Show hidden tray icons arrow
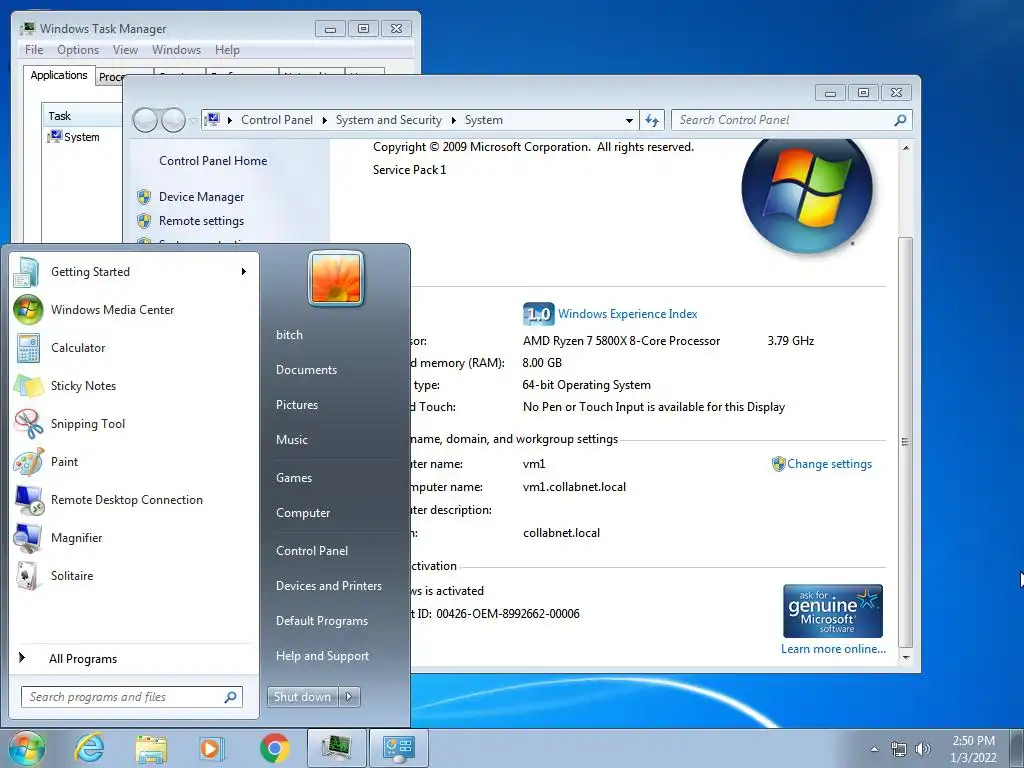The image size is (1024, 768). (x=874, y=749)
